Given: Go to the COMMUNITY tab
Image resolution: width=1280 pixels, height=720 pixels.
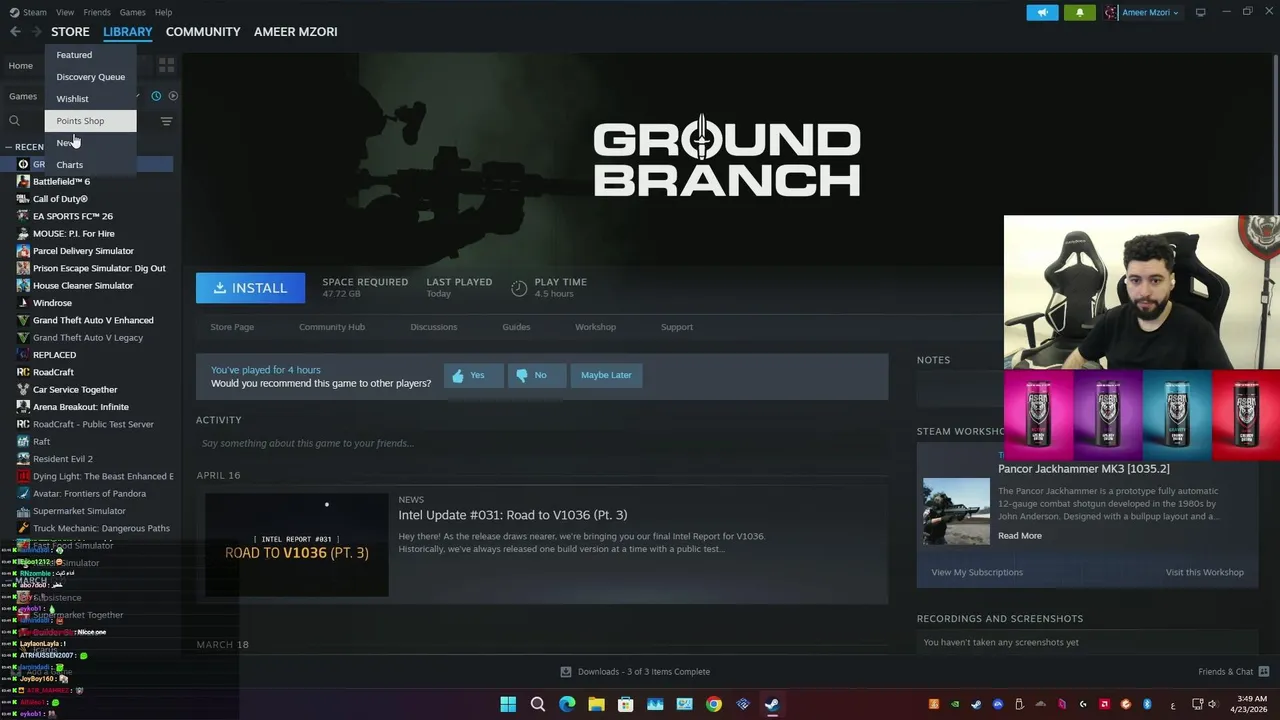Looking at the screenshot, I should 203,32.
